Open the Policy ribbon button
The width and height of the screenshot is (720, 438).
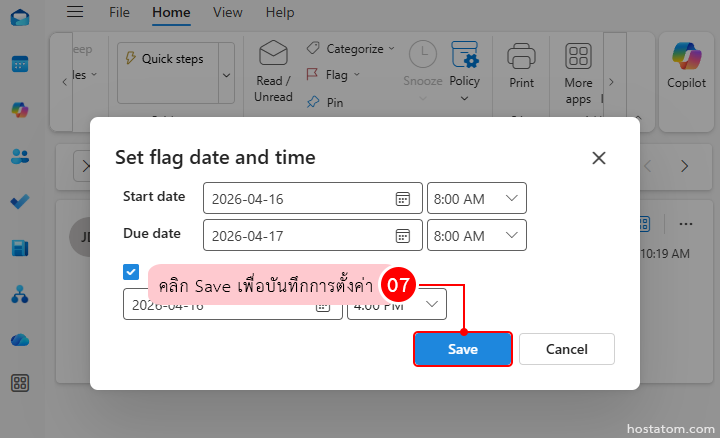tap(464, 71)
